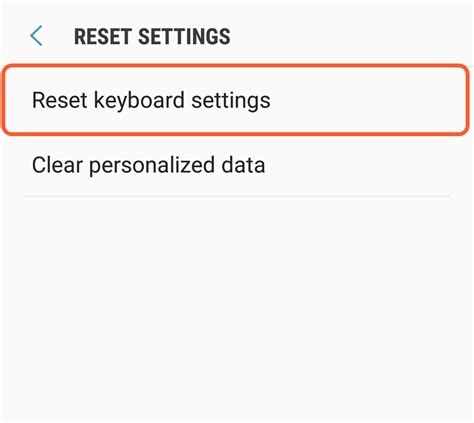Select the blue left chevron in header
The image size is (474, 423).
point(36,36)
